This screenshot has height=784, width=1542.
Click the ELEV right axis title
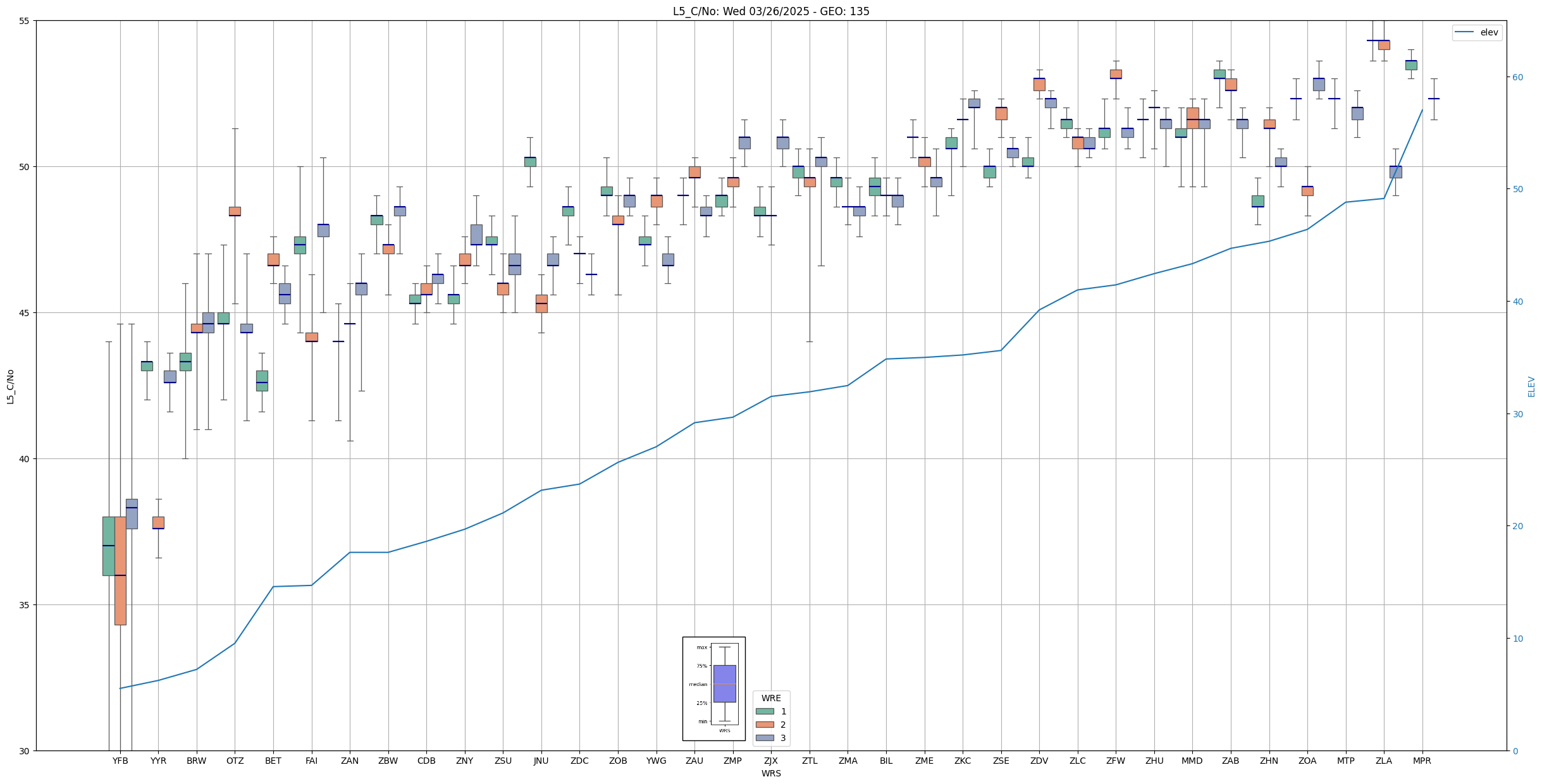point(1531,386)
